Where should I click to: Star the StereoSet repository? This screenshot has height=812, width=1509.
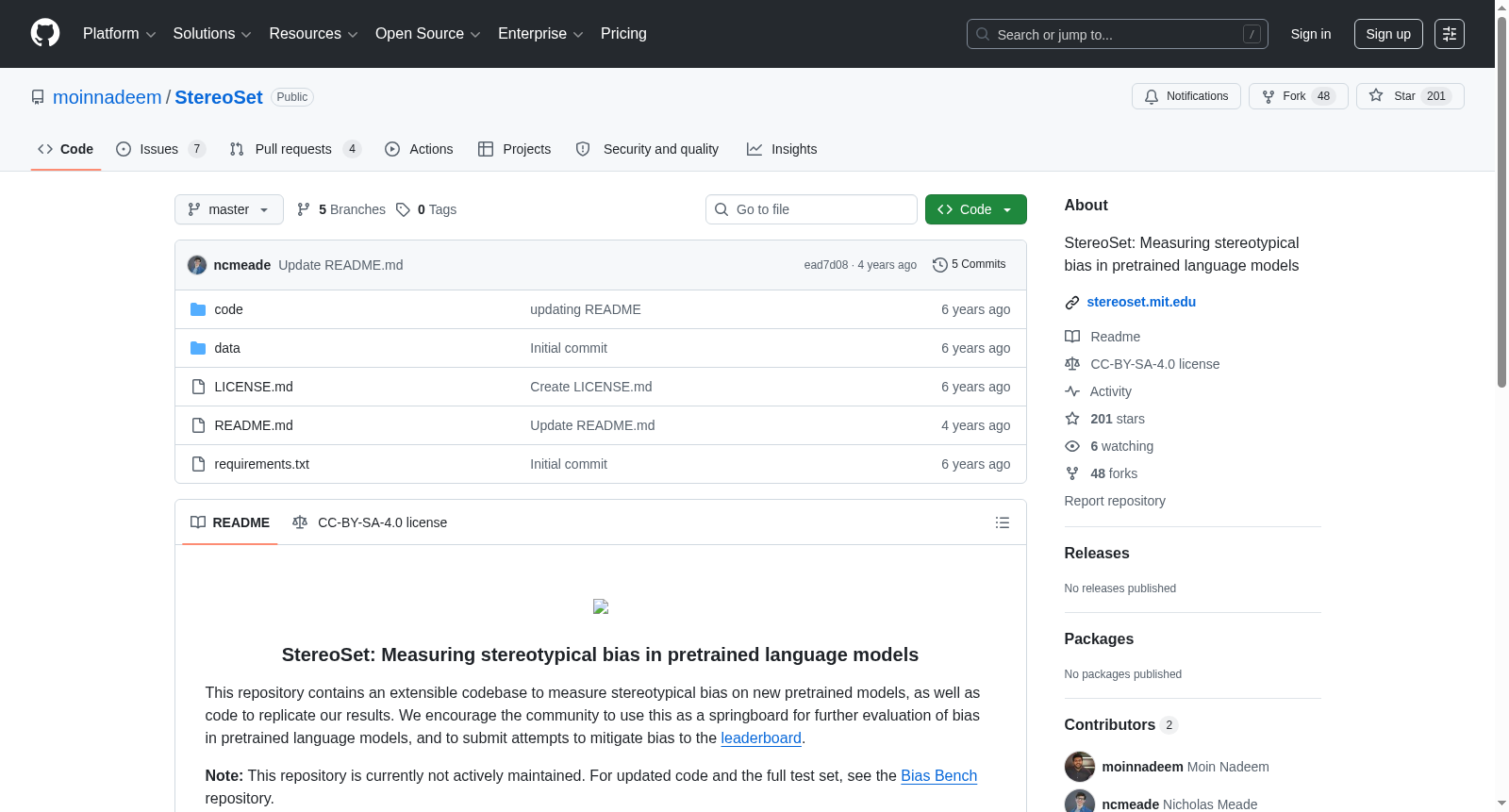(1410, 96)
